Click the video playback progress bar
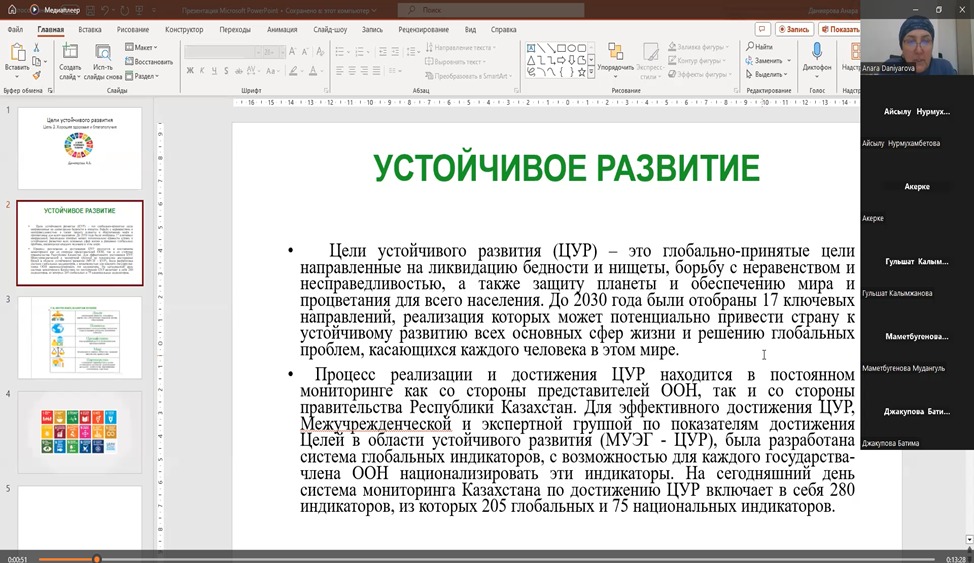974x563 pixels. [487, 559]
